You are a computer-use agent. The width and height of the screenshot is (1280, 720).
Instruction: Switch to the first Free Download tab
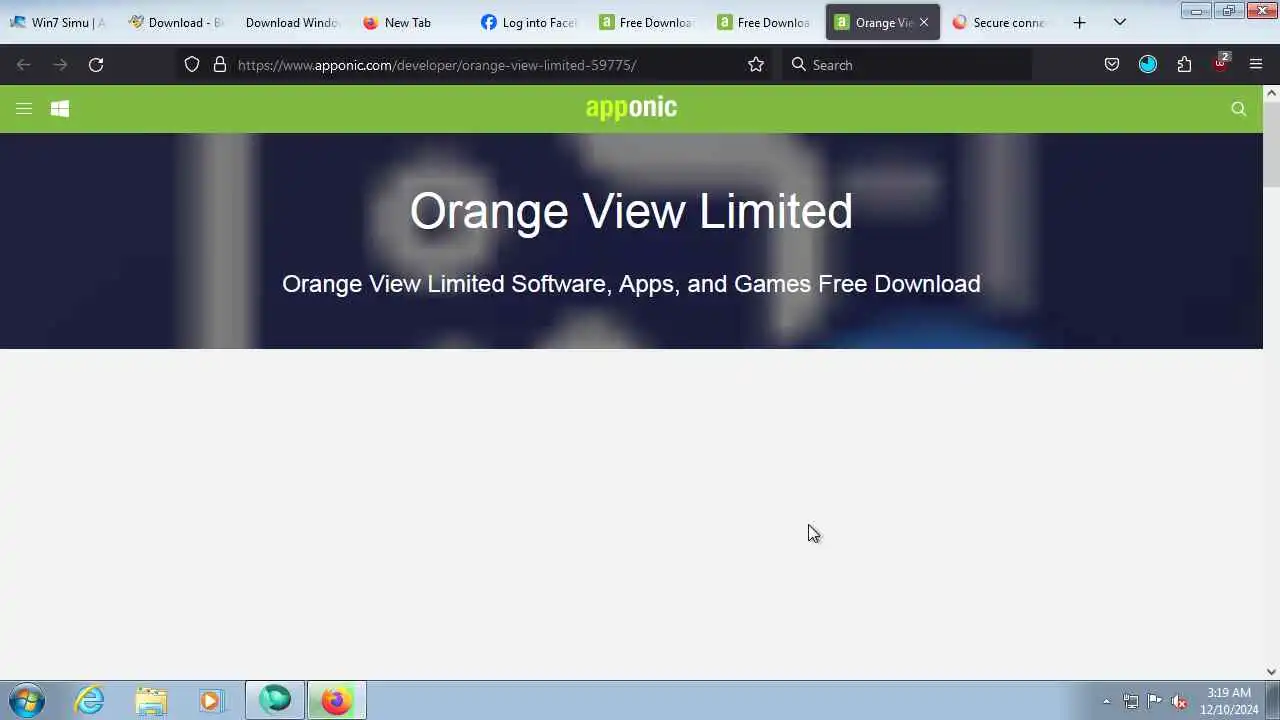pos(647,22)
